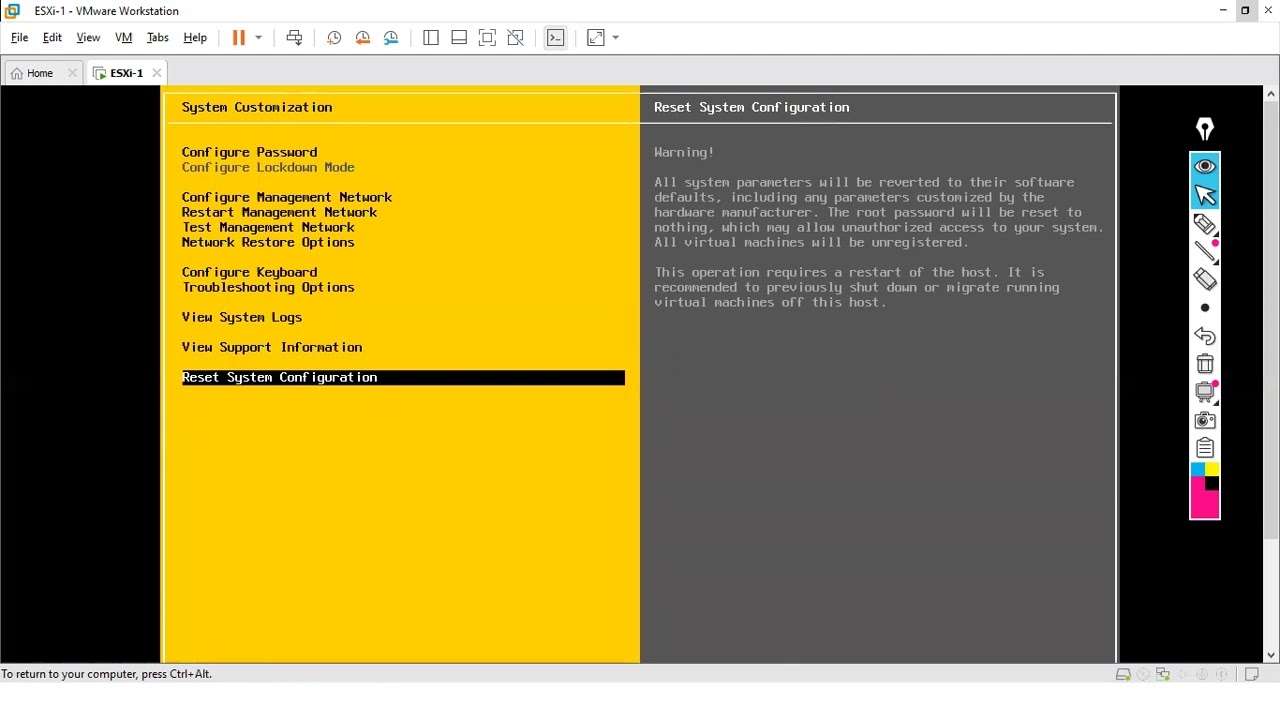This screenshot has width=1280, height=720.
Task: Click the whiteboard easel icon
Action: 1205,392
